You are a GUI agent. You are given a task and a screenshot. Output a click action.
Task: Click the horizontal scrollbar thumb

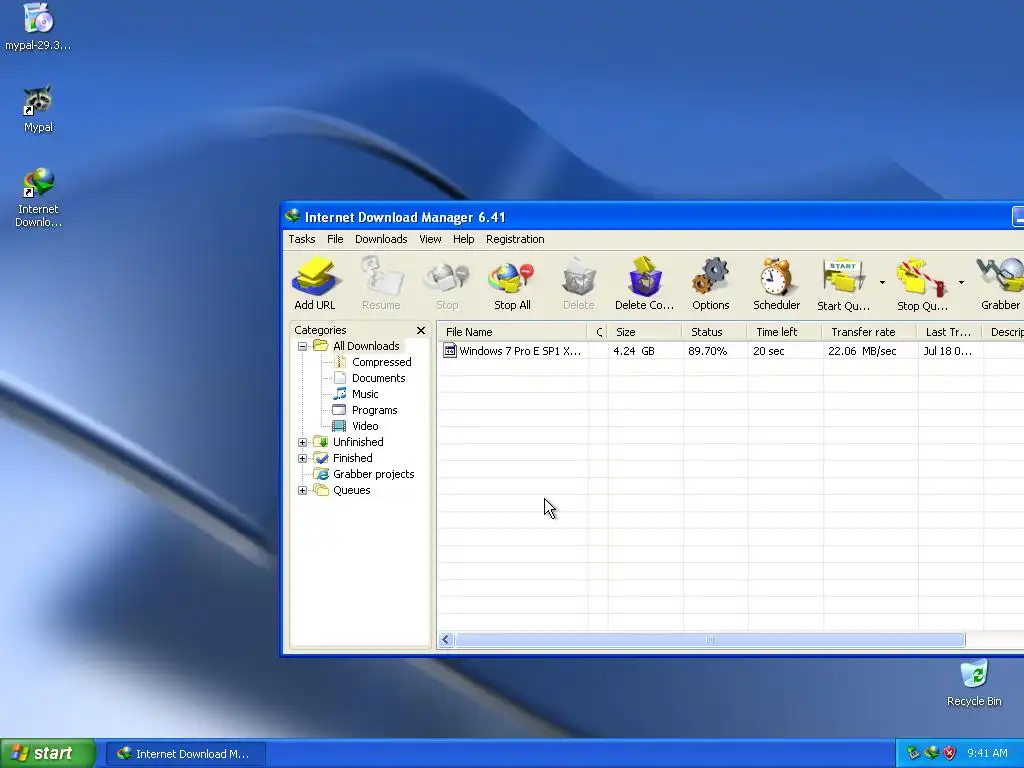tap(710, 639)
